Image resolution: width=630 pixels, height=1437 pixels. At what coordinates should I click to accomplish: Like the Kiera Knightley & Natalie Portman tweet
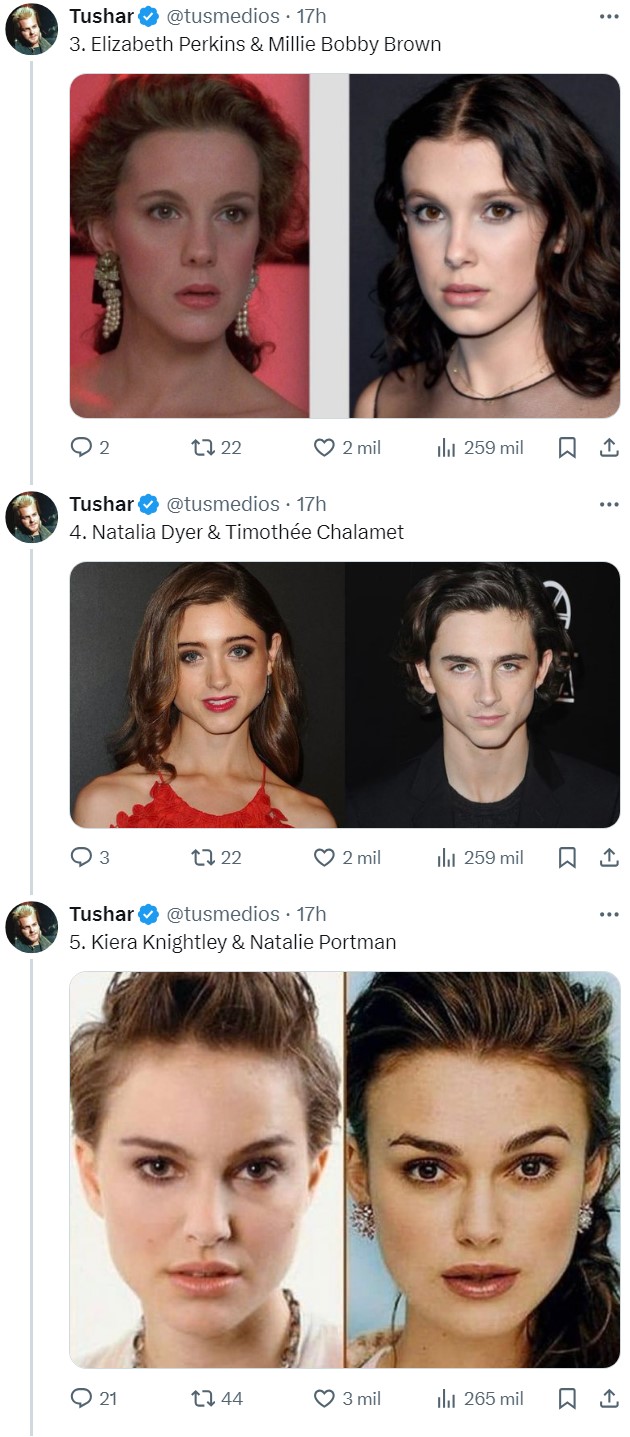click(324, 1398)
